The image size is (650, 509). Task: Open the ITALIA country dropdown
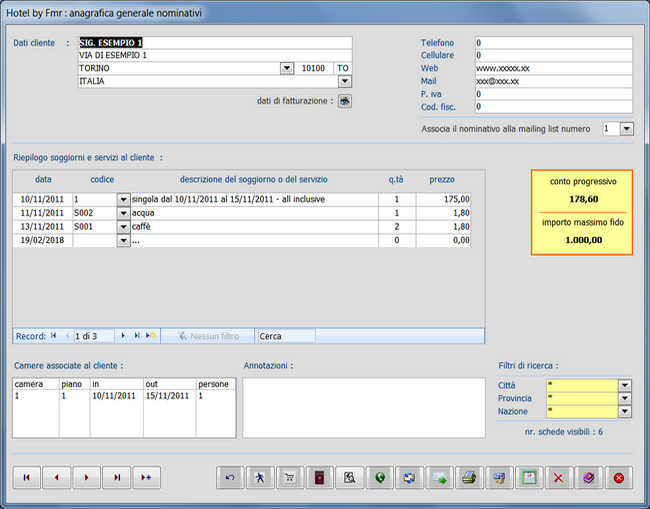[x=345, y=82]
